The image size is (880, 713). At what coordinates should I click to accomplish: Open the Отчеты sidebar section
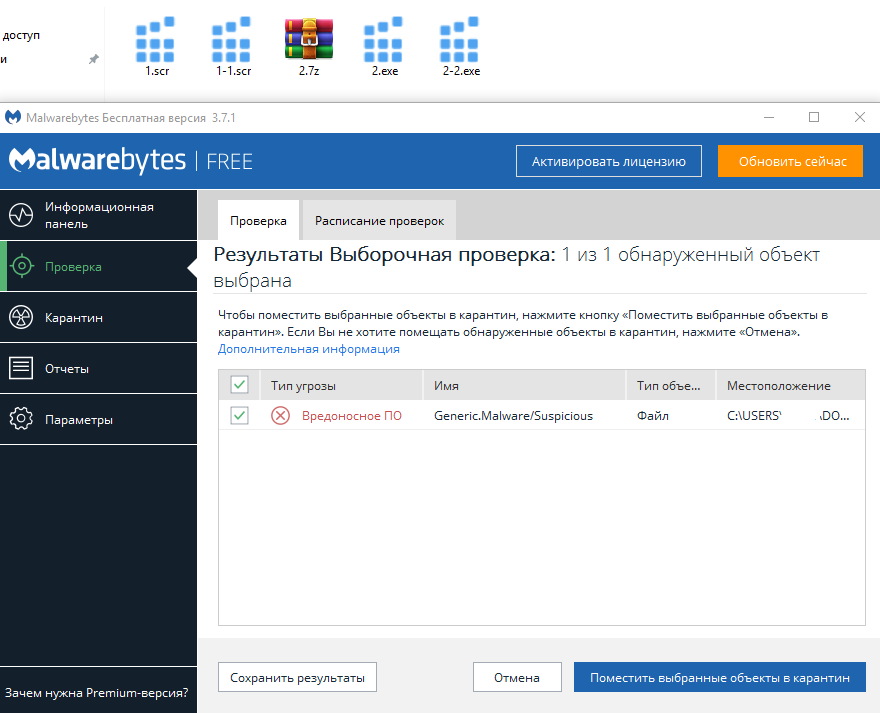[98, 368]
